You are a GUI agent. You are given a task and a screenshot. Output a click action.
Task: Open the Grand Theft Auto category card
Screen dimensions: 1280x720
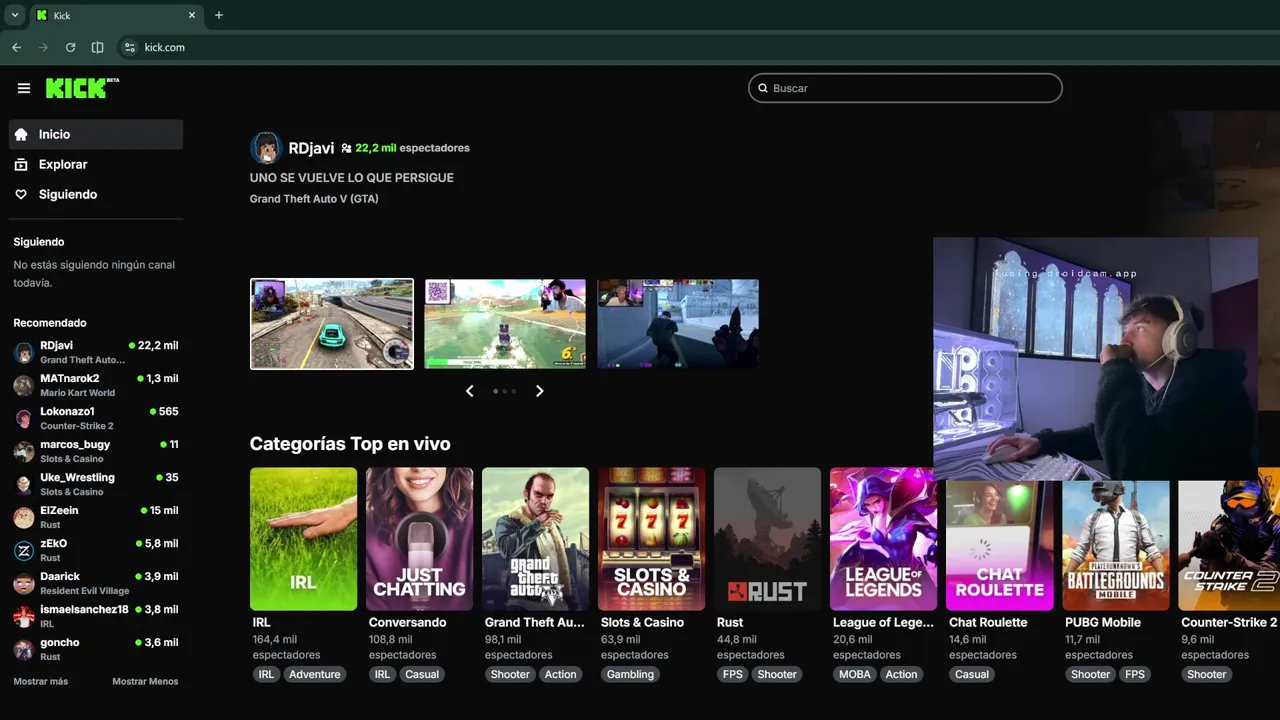point(535,539)
